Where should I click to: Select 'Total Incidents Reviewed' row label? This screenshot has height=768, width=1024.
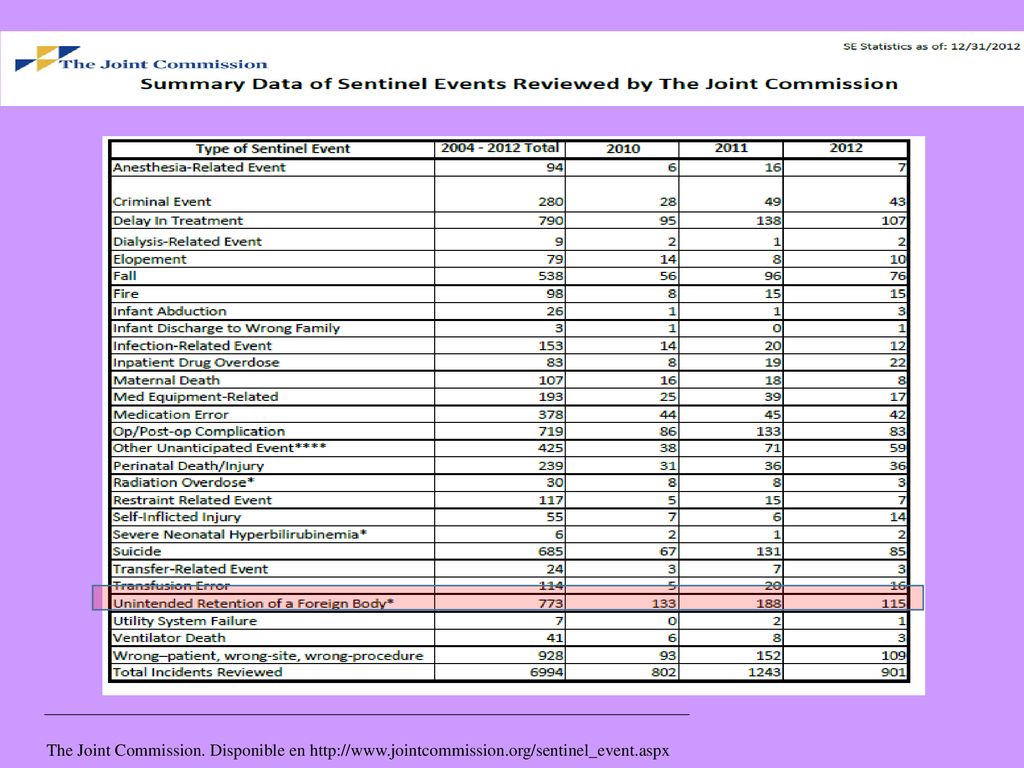click(x=197, y=672)
